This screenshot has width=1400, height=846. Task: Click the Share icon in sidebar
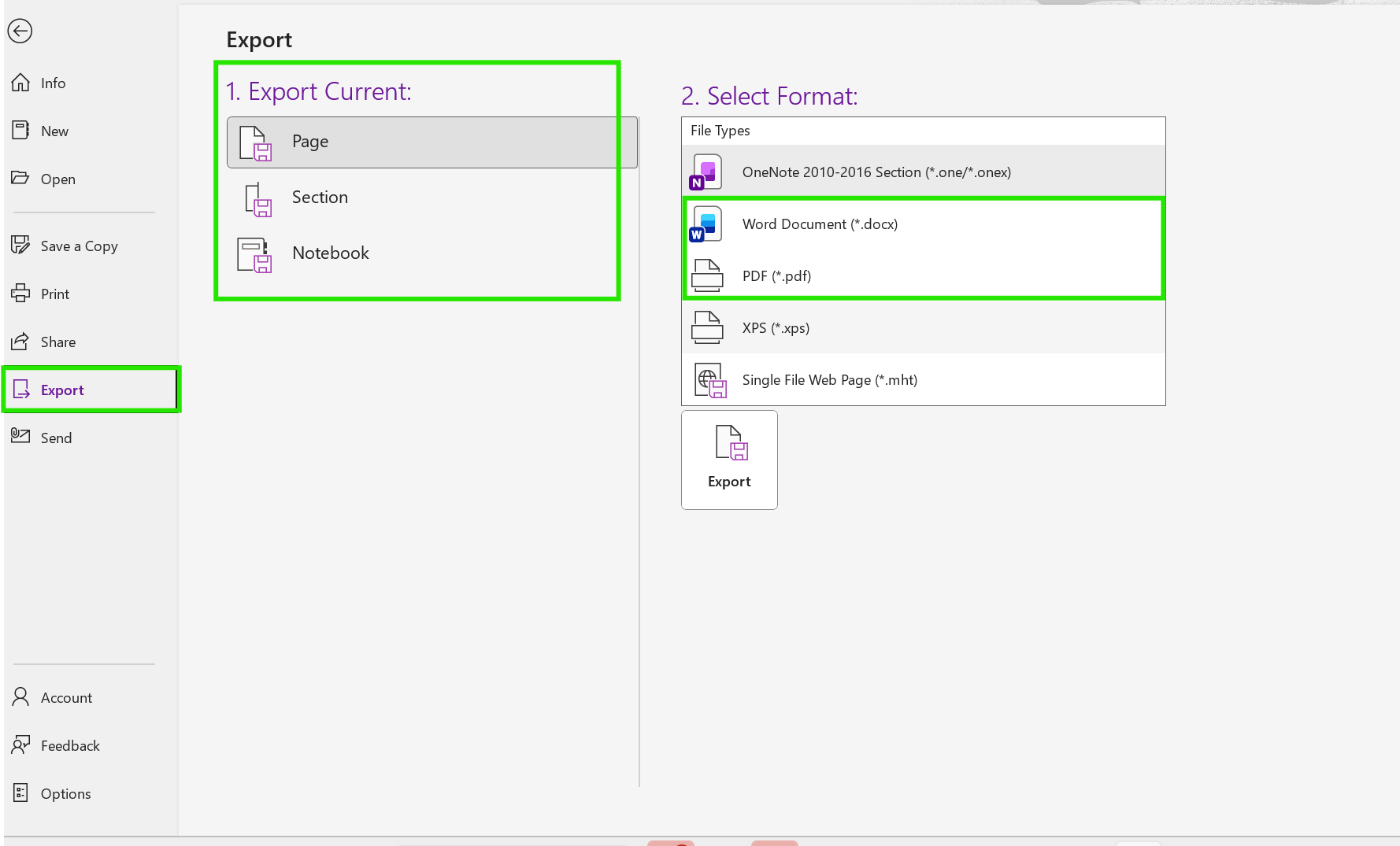tap(20, 342)
